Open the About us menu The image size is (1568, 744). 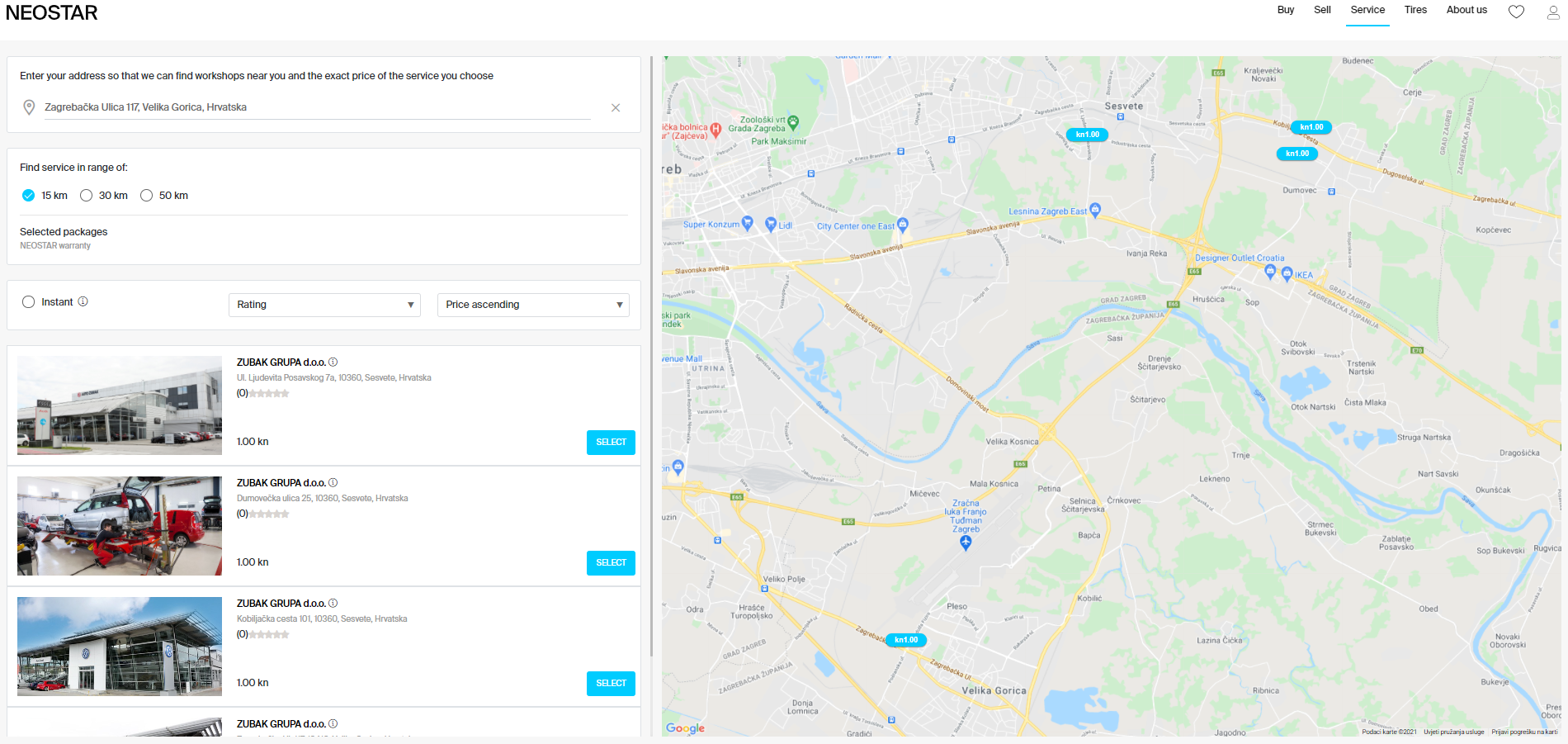[x=1466, y=10]
